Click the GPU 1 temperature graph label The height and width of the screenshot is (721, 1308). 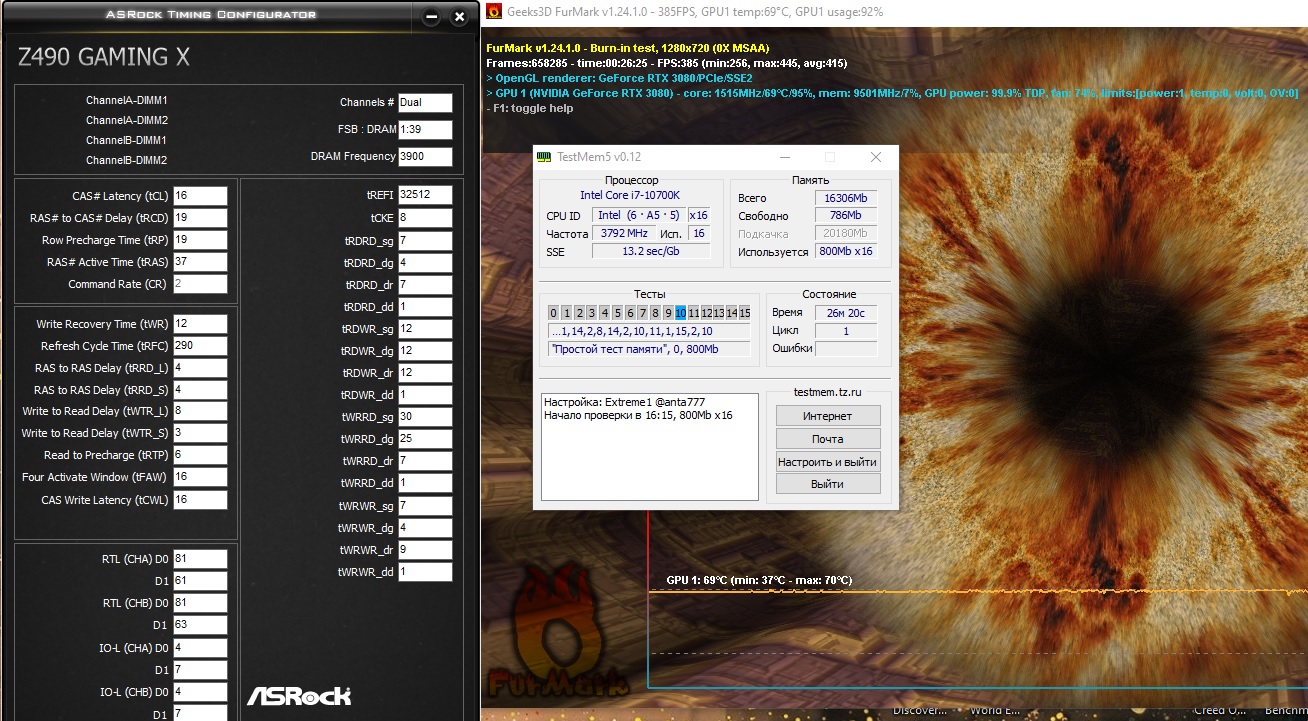coord(760,580)
